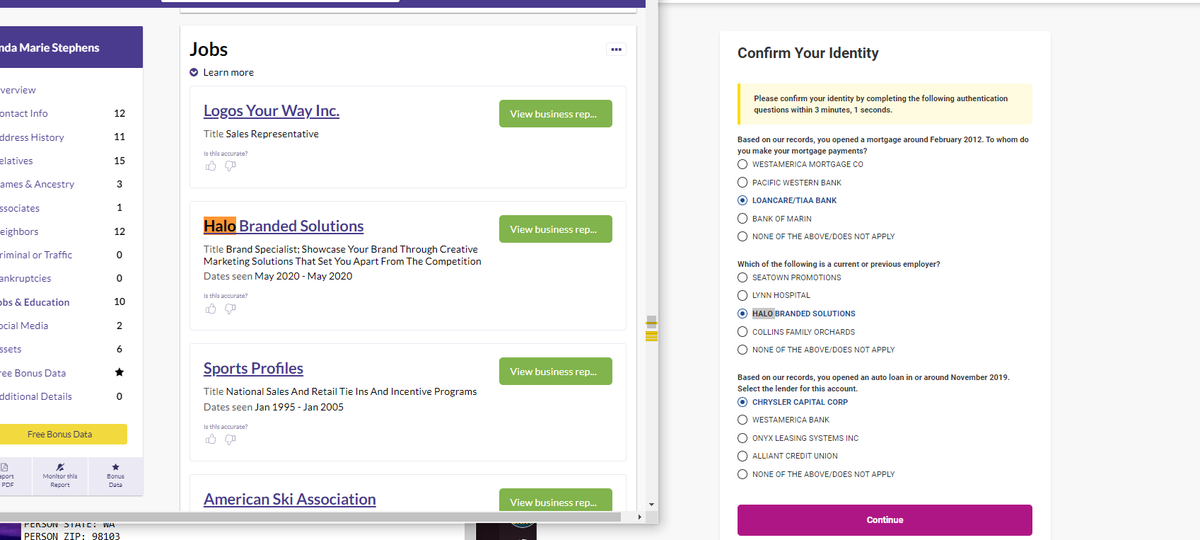
Task: Open Criminal or Traffic section
Action: tap(35, 255)
